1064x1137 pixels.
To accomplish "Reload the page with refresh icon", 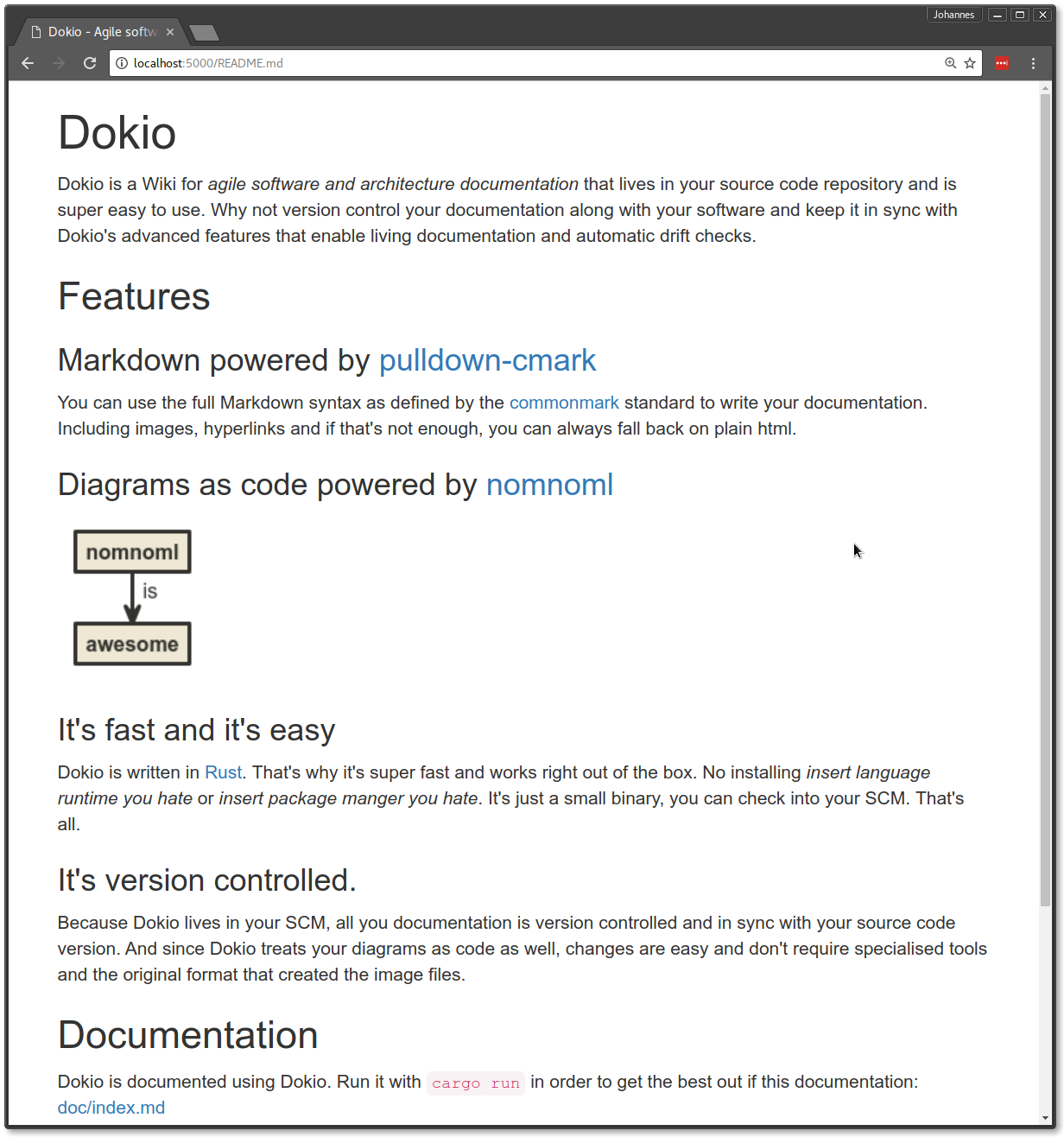I will pos(90,63).
